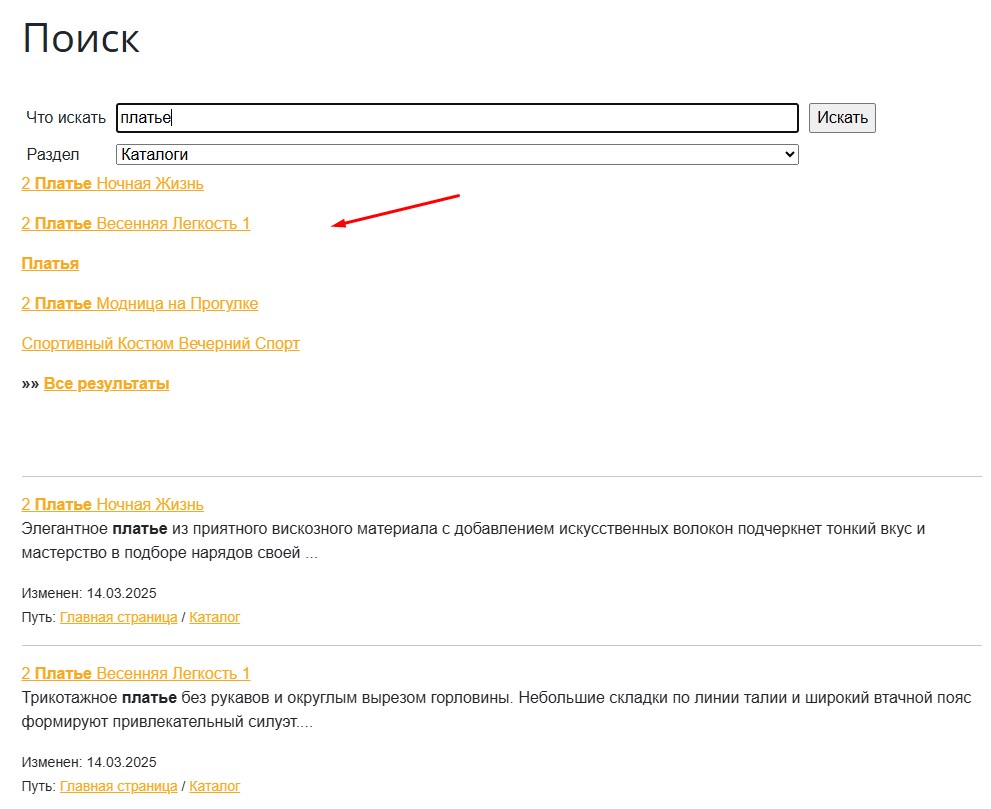Image resolution: width=991 pixels, height=809 pixels.
Task: Open the Раздел dropdown showing Каталоги
Action: [x=456, y=155]
